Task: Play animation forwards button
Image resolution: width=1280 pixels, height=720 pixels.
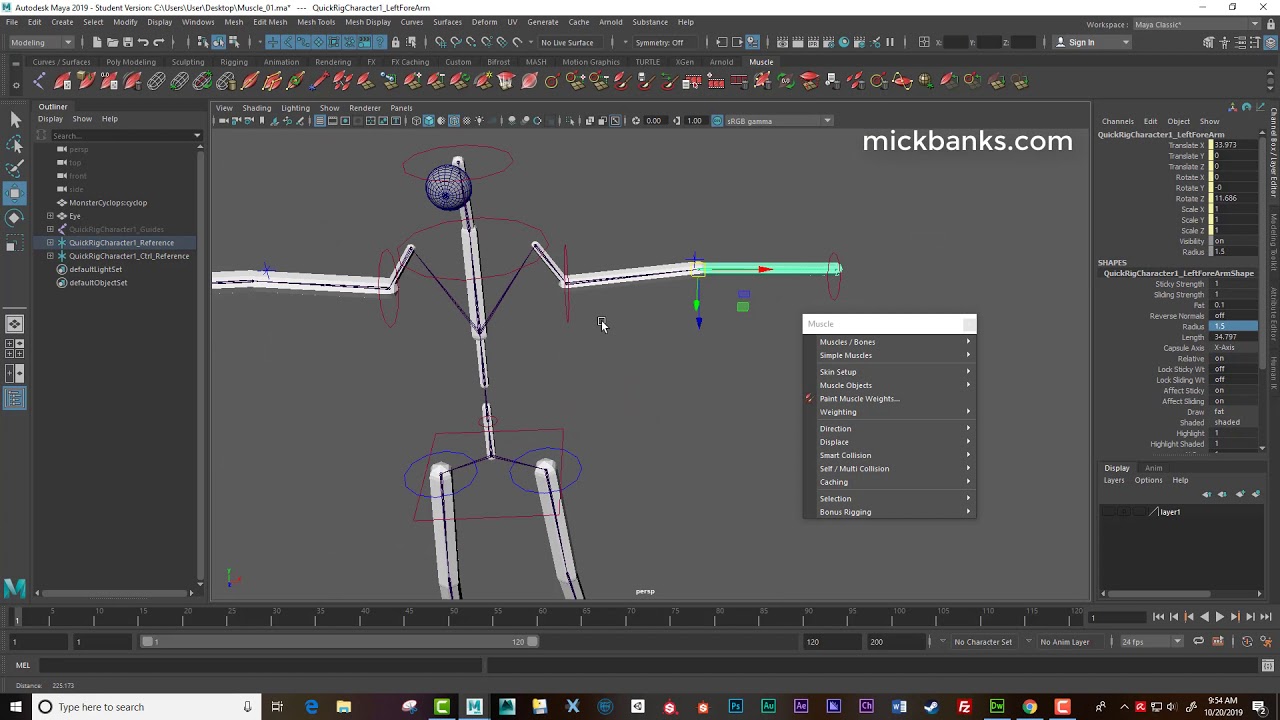Action: [x=1219, y=617]
